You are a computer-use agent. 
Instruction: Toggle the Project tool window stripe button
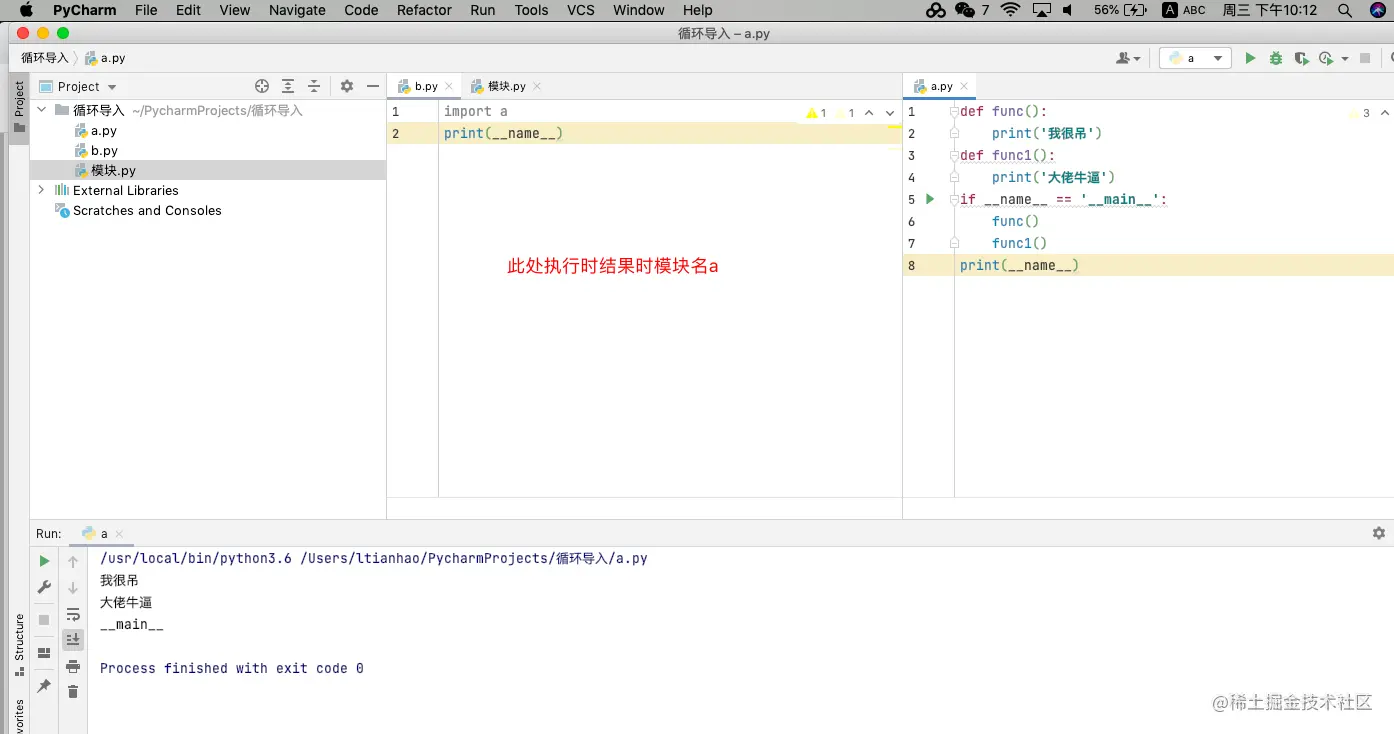click(19, 106)
